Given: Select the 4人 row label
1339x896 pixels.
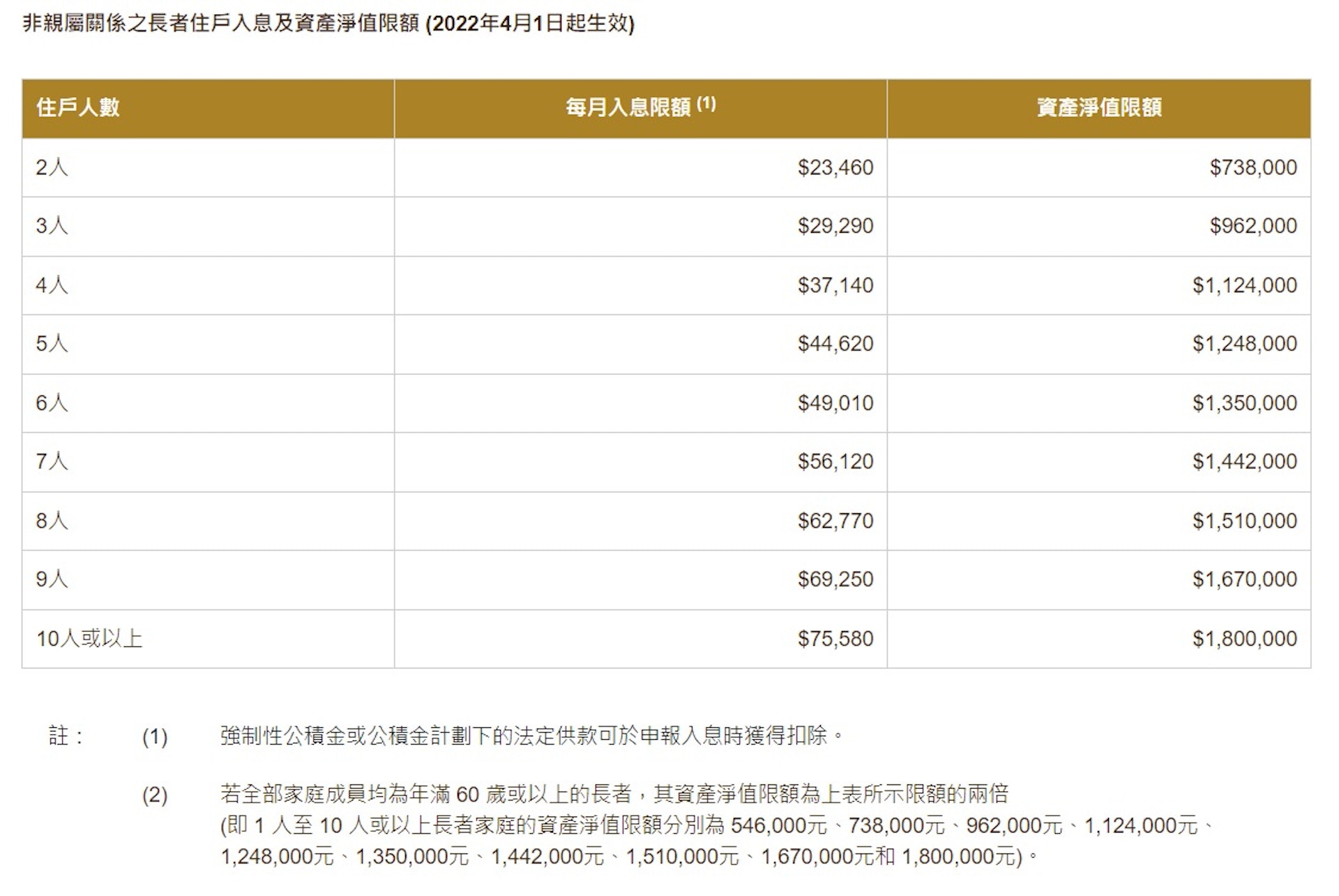Looking at the screenshot, I should (52, 285).
